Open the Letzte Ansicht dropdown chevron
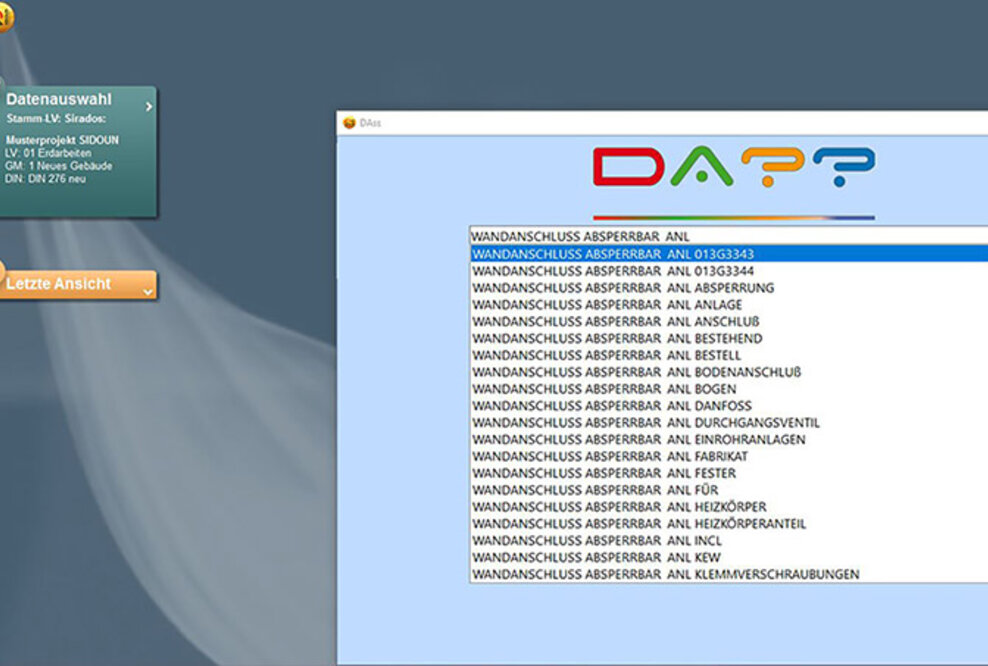Image resolution: width=988 pixels, height=666 pixels. (x=147, y=292)
